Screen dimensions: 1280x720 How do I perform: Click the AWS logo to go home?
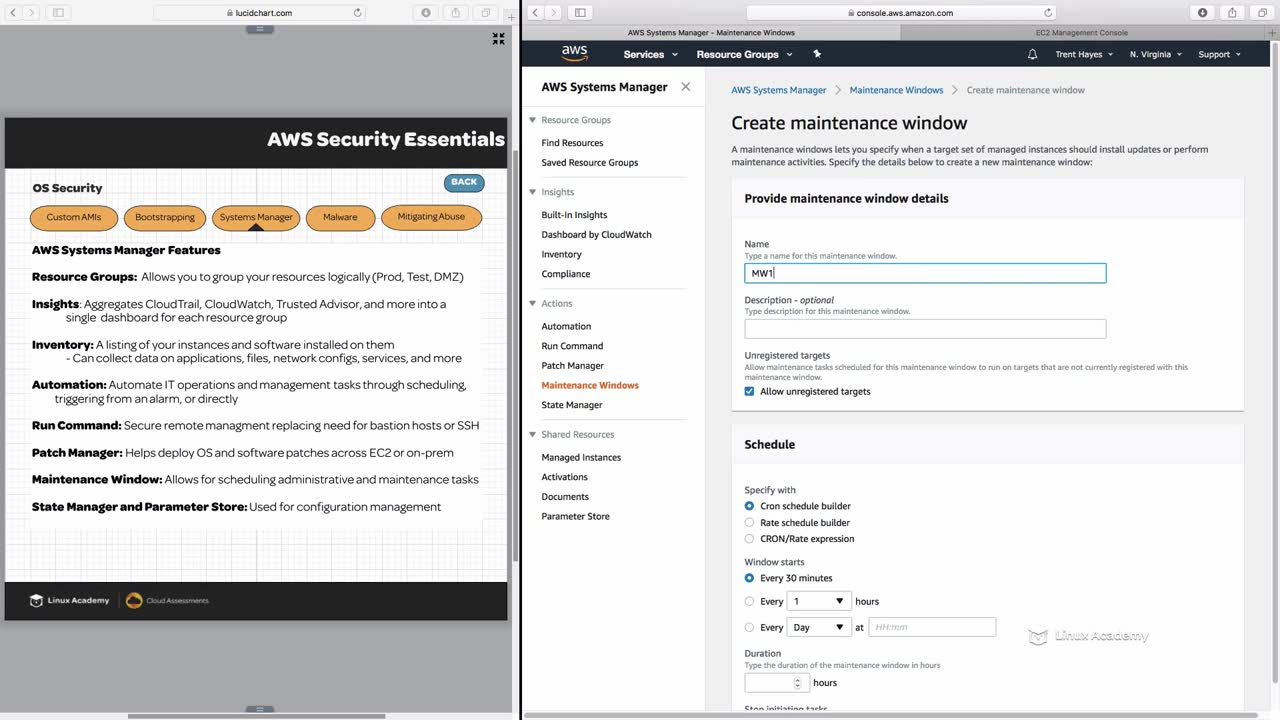(x=574, y=53)
